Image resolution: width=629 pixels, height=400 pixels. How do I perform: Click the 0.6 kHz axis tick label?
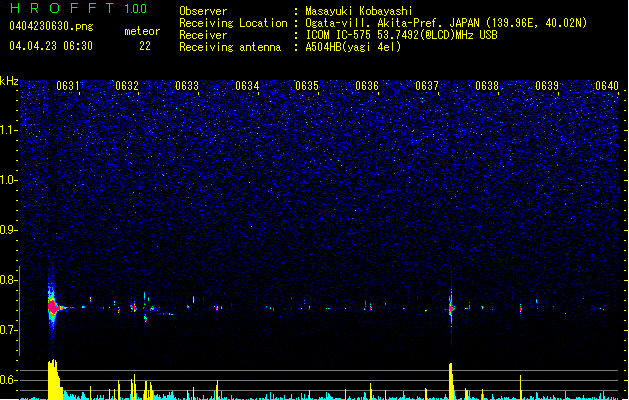(8, 380)
